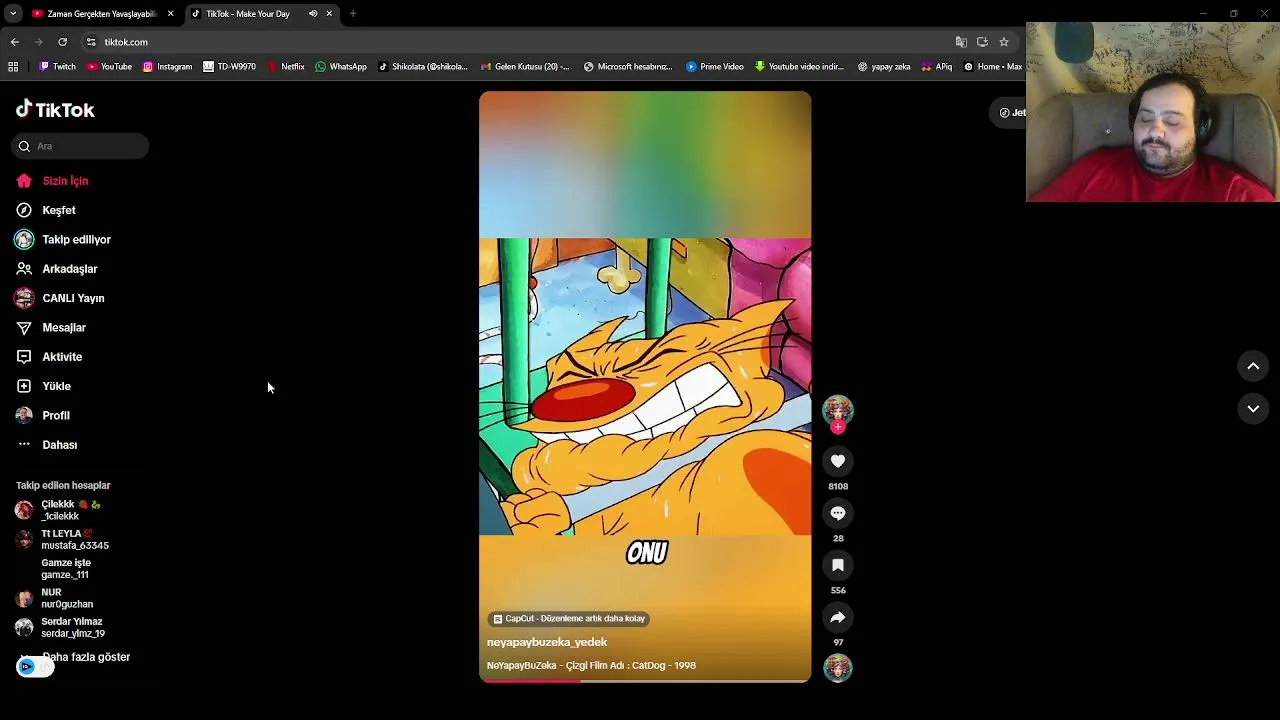Open the Sizin İçin feed

tap(52, 181)
